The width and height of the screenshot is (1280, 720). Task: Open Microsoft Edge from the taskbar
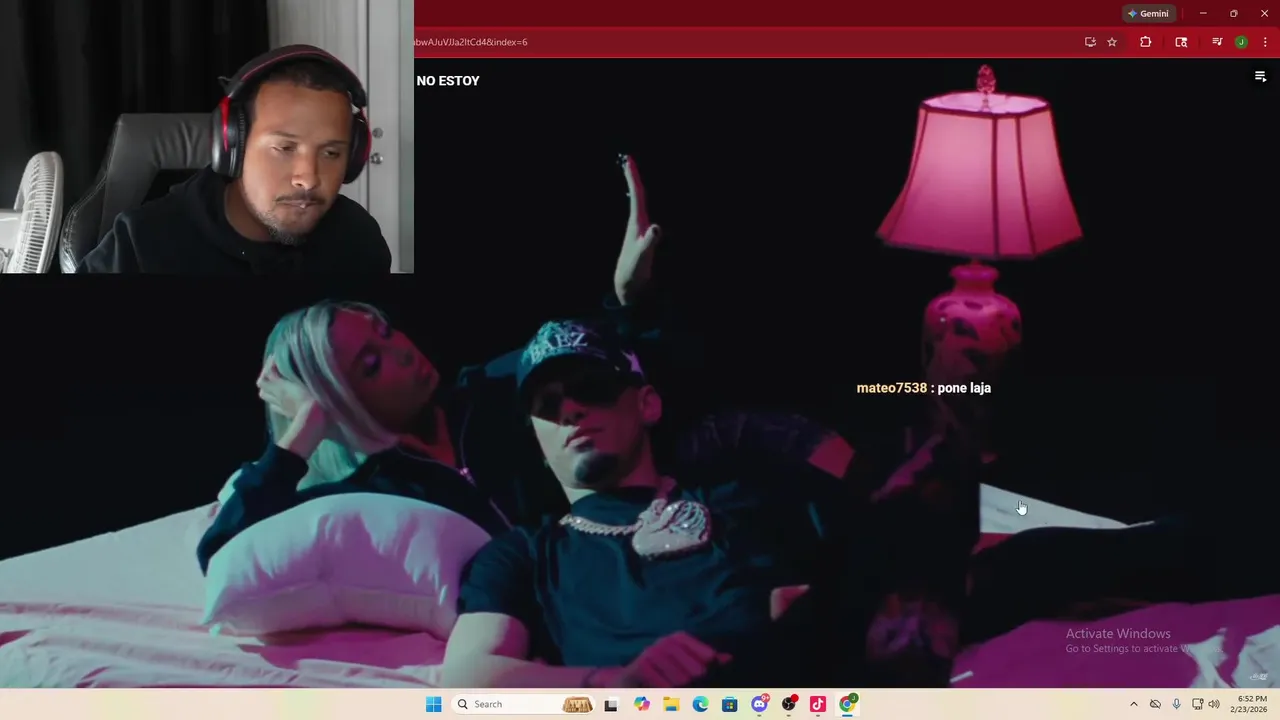(700, 704)
